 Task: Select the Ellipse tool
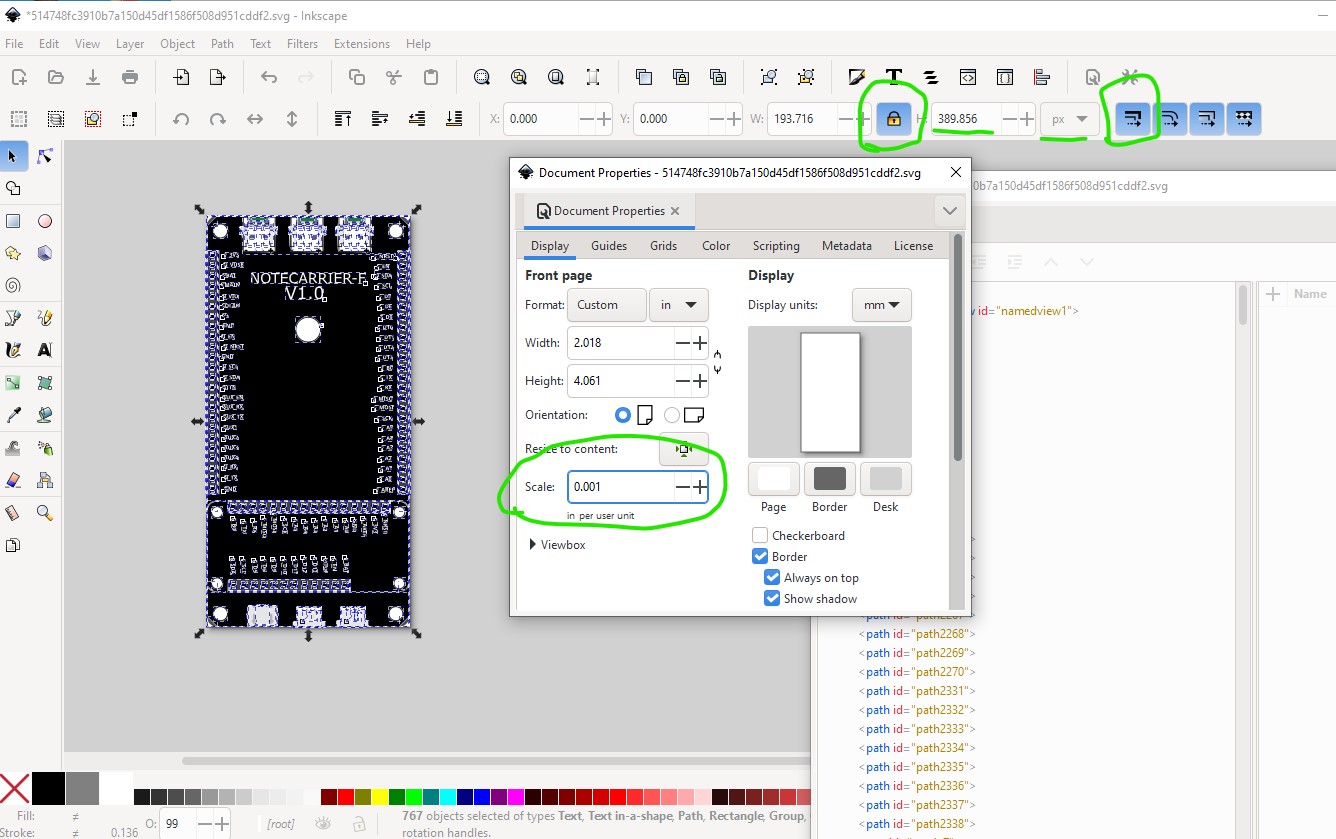coord(45,221)
